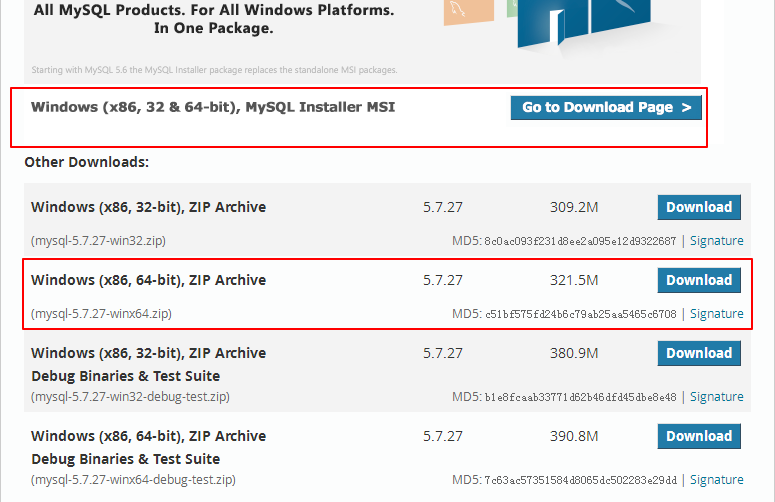This screenshot has width=775, height=502.
Task: Download the win32 debug-test zip
Action: point(699,353)
